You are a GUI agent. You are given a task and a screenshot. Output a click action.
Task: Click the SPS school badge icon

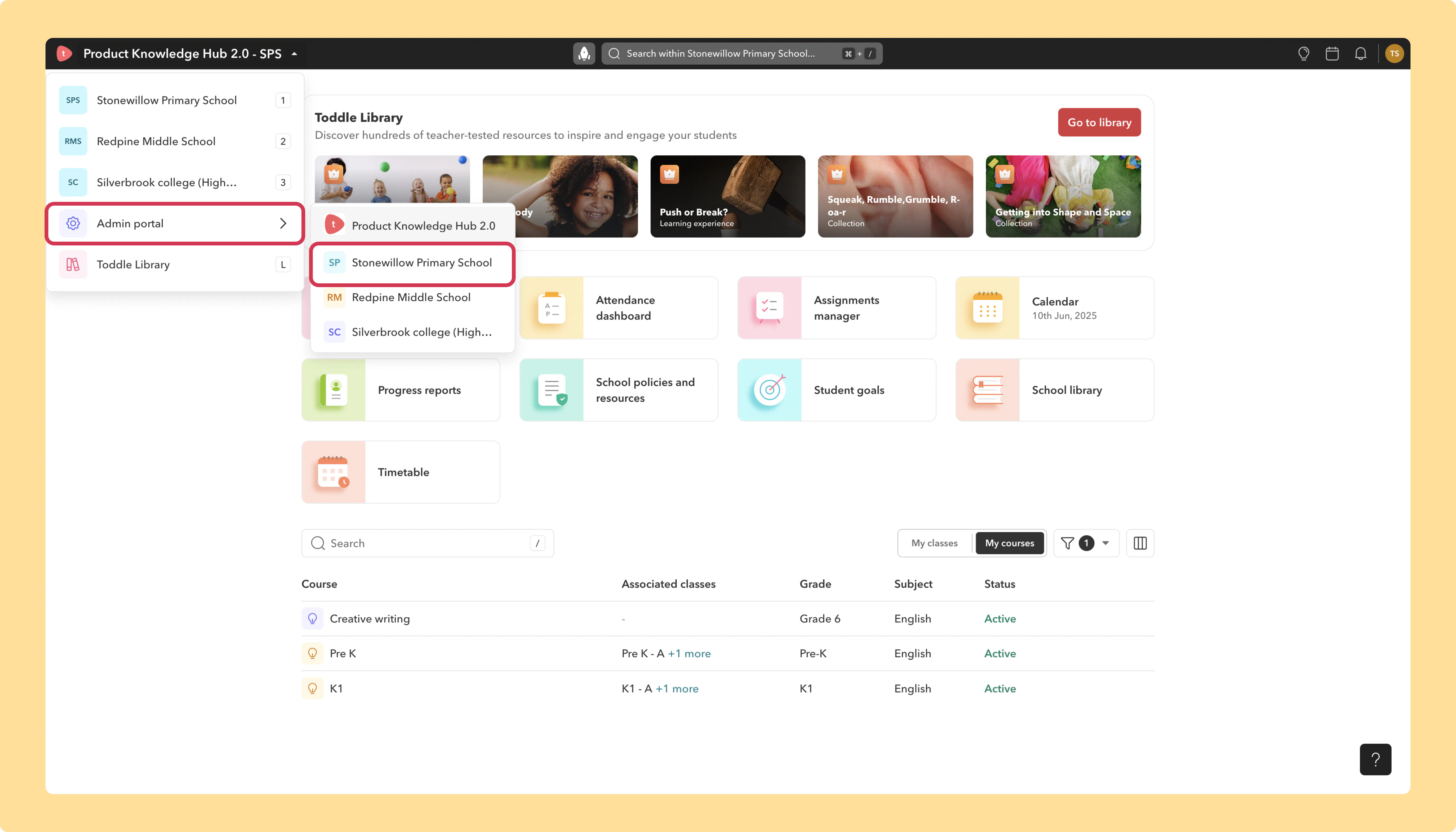click(x=73, y=100)
